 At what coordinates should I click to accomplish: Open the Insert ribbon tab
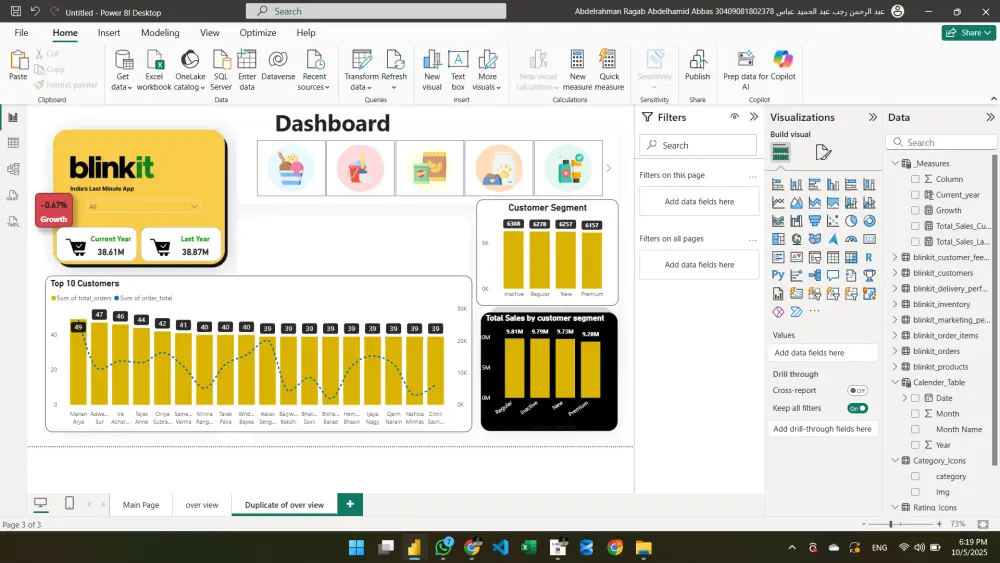pyautogui.click(x=109, y=33)
